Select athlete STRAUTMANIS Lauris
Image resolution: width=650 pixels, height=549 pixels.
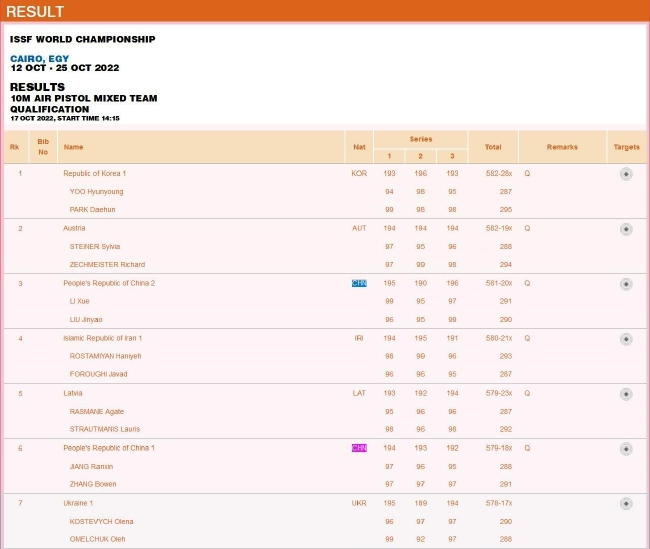[x=105, y=429]
